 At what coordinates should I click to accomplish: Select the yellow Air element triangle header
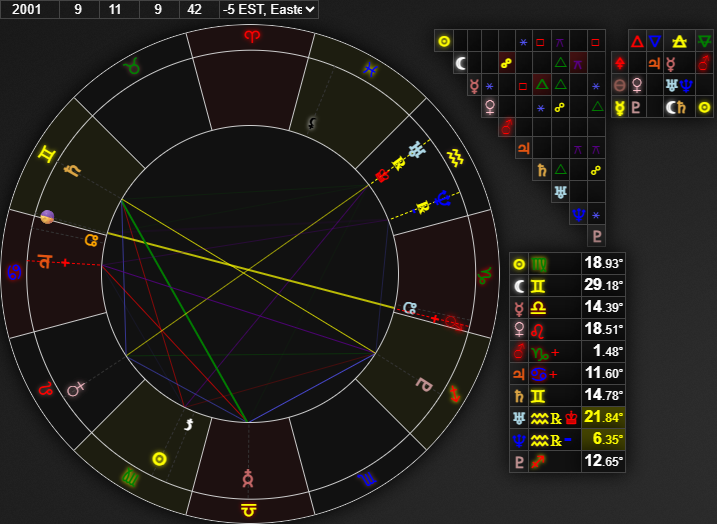pyautogui.click(x=679, y=41)
